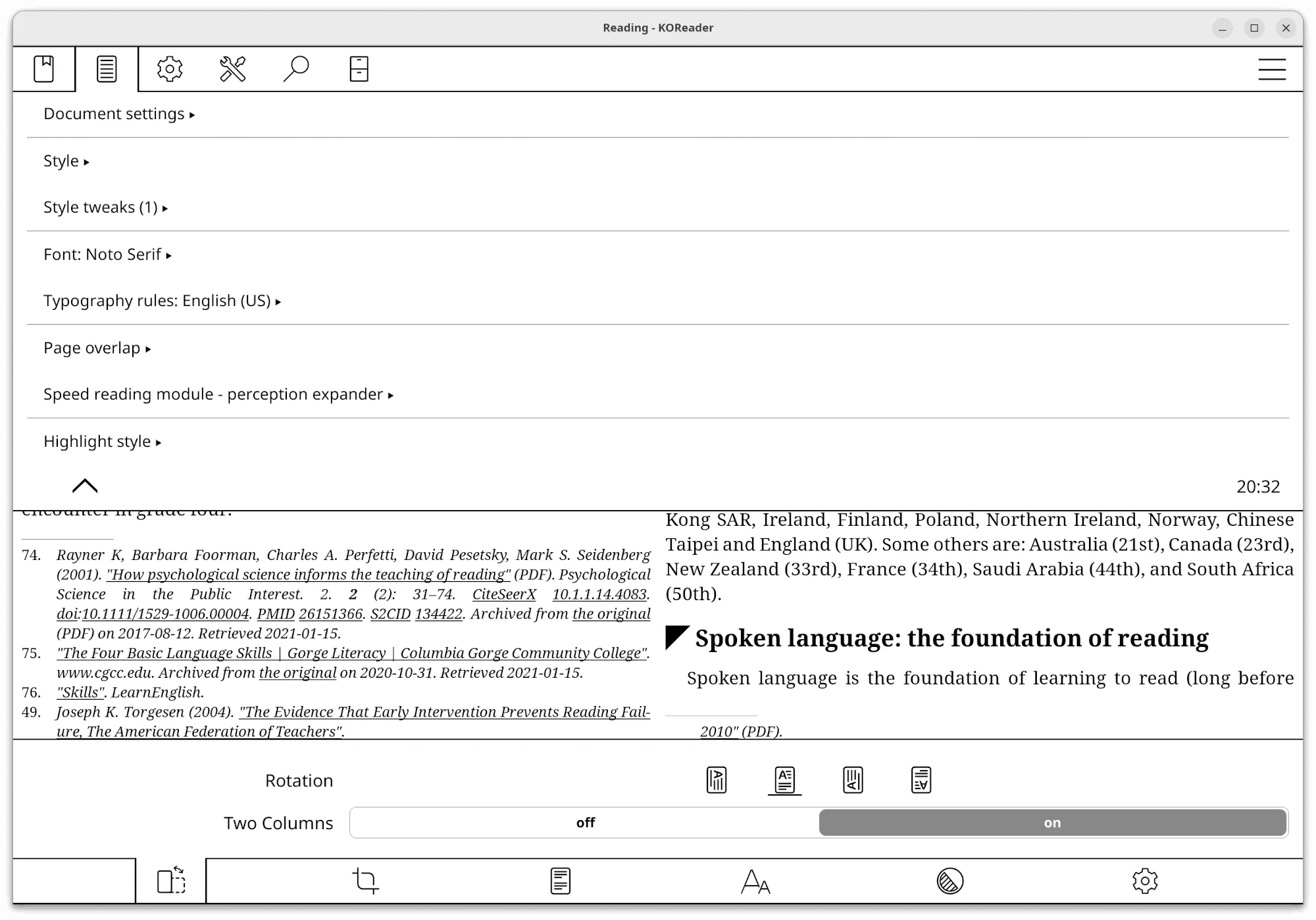Open PMID number 26151366 link
Viewport: 1316px width, 920px height.
[x=331, y=614]
